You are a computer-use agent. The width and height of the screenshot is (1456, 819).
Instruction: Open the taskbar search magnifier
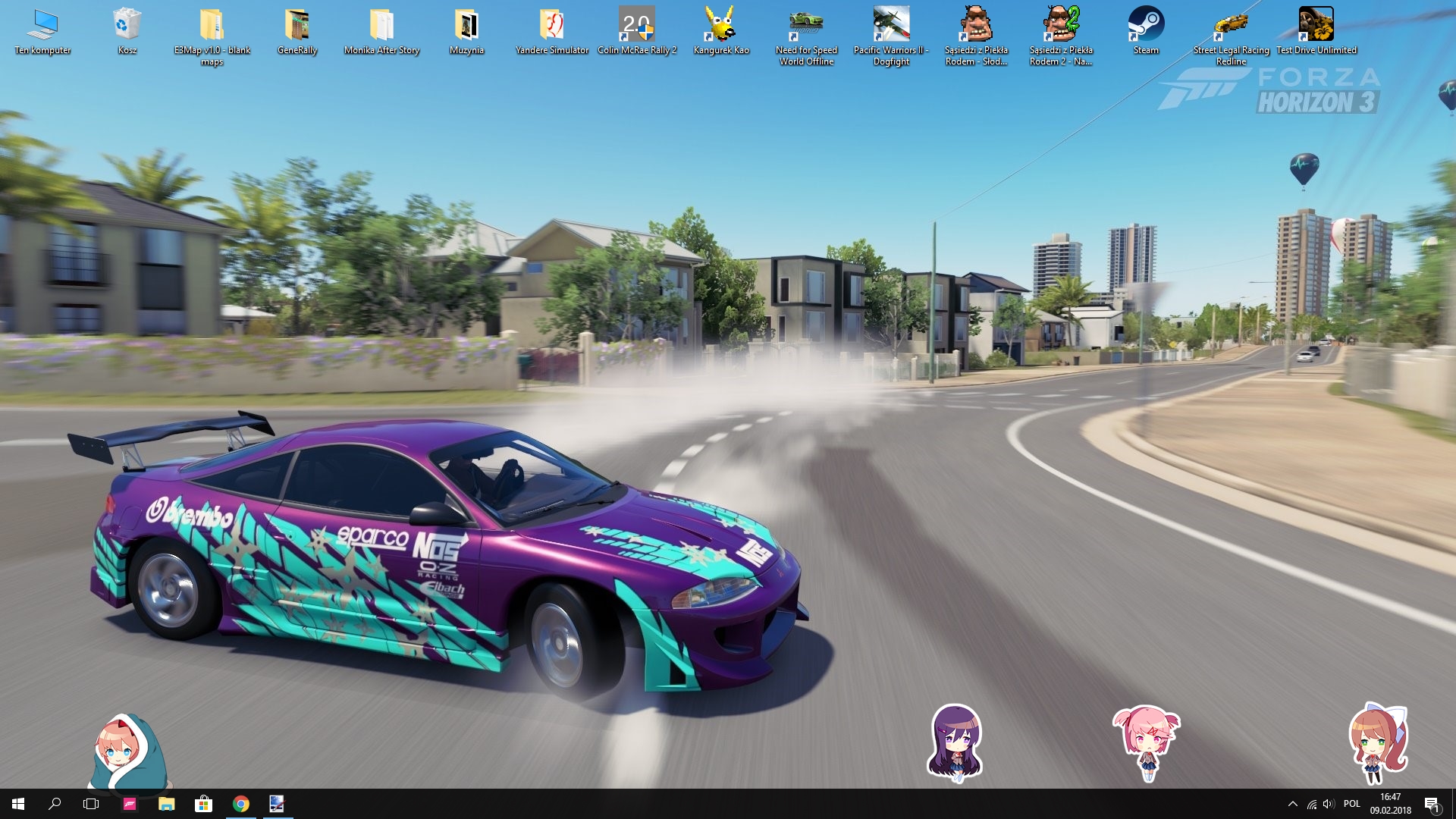pos(55,804)
